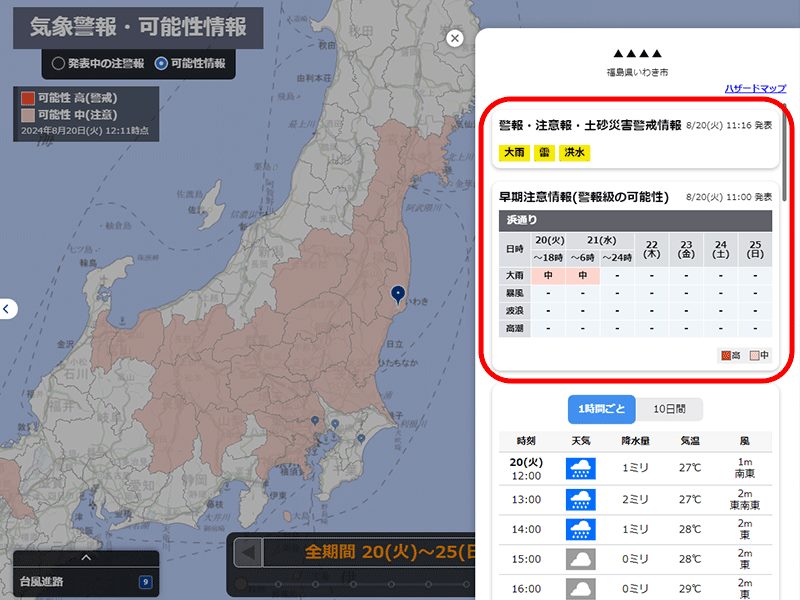Click the rain icon for 13:00
This screenshot has width=800, height=600.
581,498
